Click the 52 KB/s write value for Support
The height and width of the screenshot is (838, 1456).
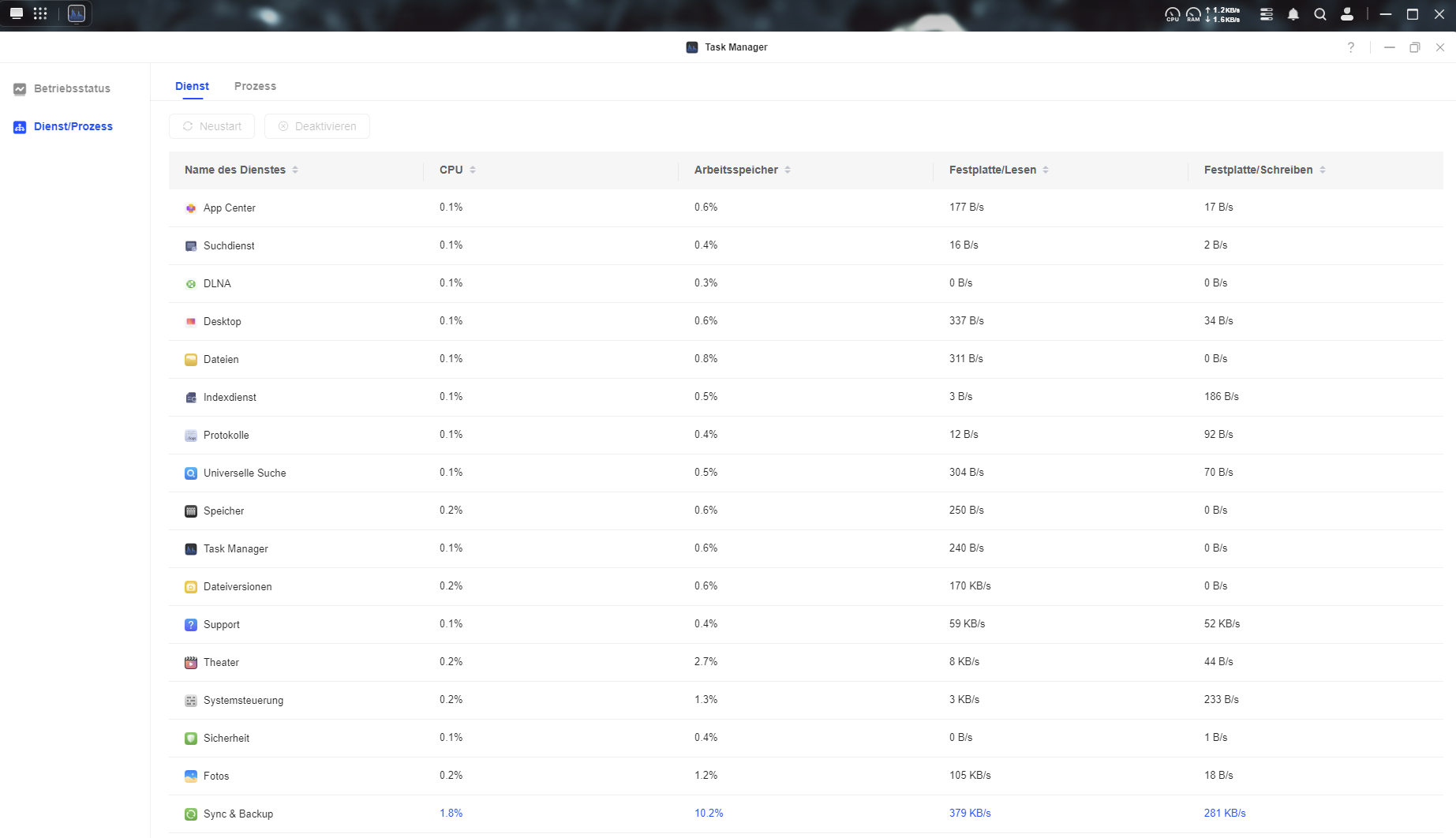[x=1222, y=624]
